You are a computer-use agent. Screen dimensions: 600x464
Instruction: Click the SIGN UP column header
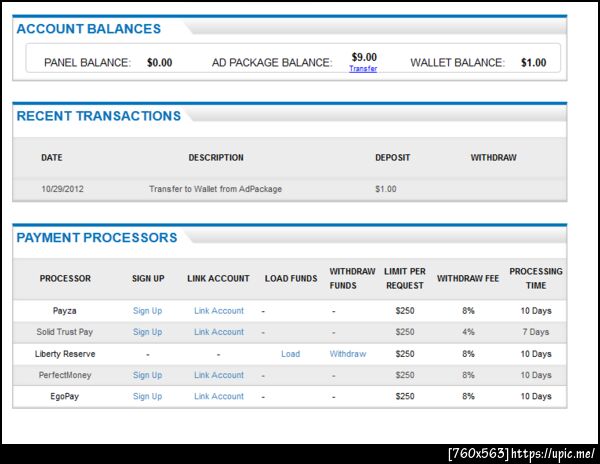148,278
